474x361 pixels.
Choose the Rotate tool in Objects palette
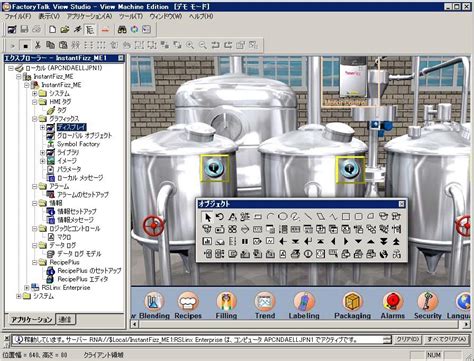coord(220,217)
